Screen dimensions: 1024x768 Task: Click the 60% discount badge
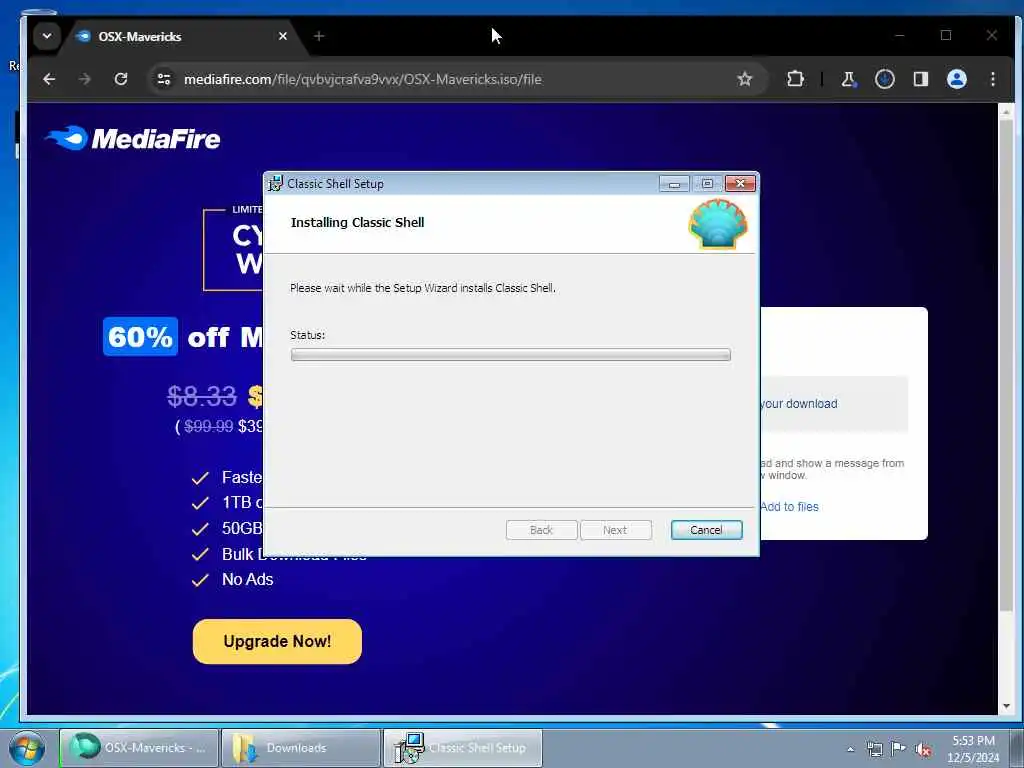140,337
